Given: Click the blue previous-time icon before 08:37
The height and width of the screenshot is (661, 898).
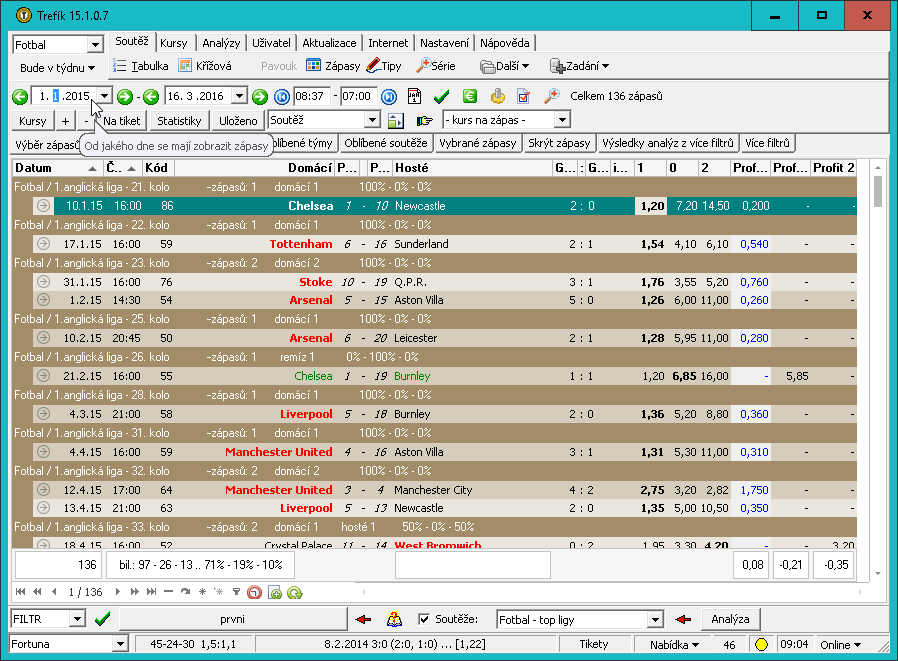Looking at the screenshot, I should tap(281, 97).
